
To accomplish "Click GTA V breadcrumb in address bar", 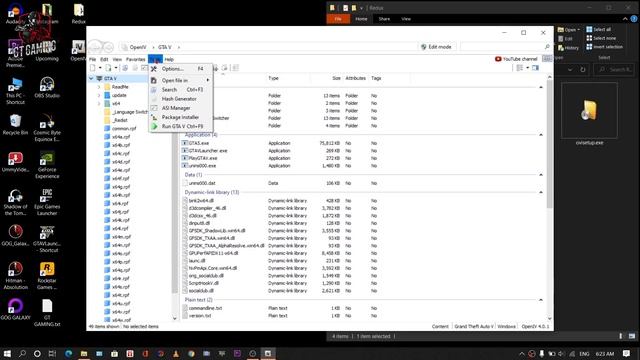I will [164, 47].
